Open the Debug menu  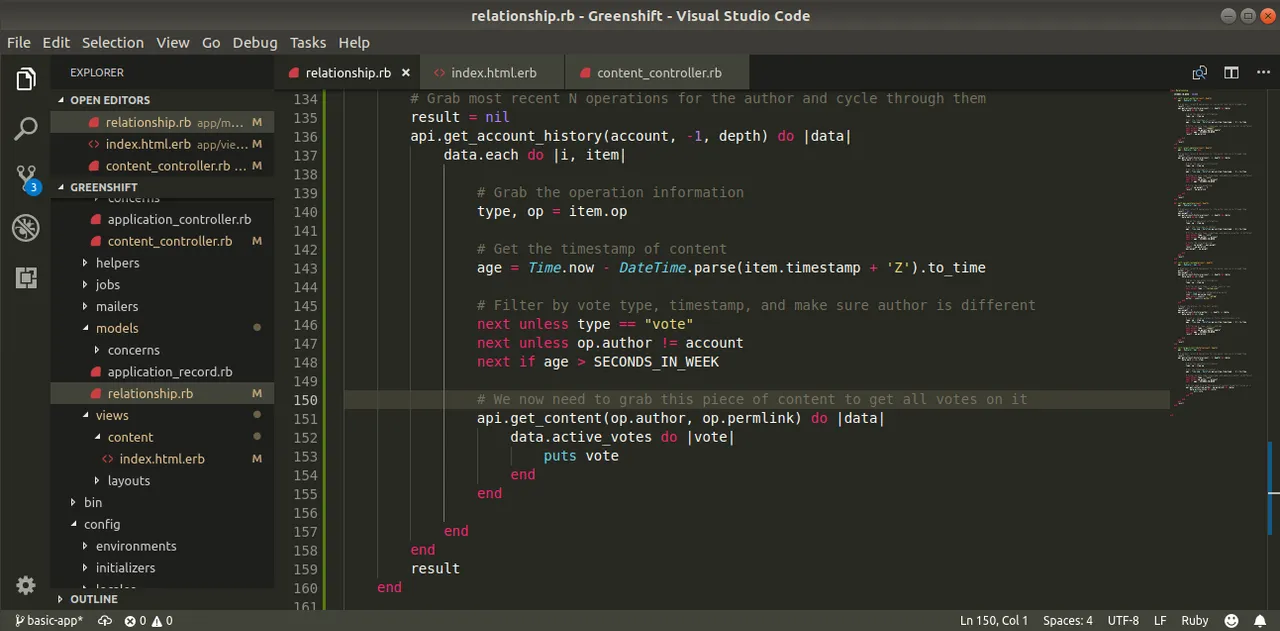255,42
